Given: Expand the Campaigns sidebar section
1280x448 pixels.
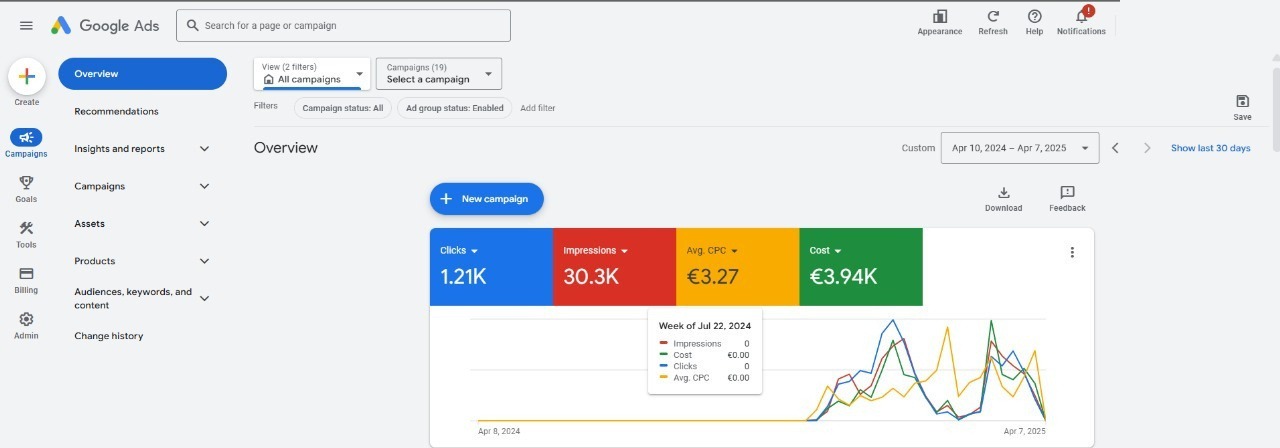Looking at the screenshot, I should pyautogui.click(x=204, y=186).
